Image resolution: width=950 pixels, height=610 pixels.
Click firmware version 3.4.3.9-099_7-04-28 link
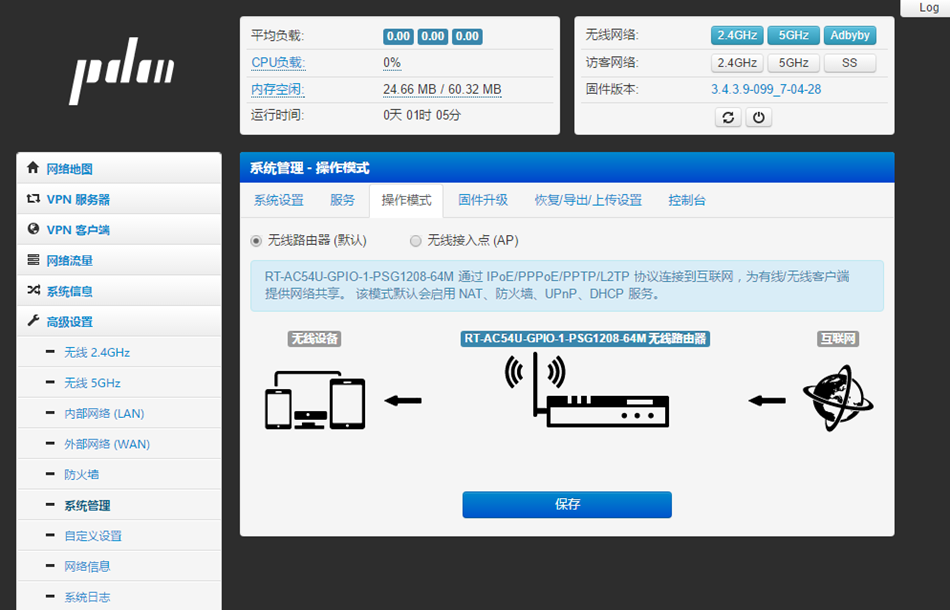(766, 90)
